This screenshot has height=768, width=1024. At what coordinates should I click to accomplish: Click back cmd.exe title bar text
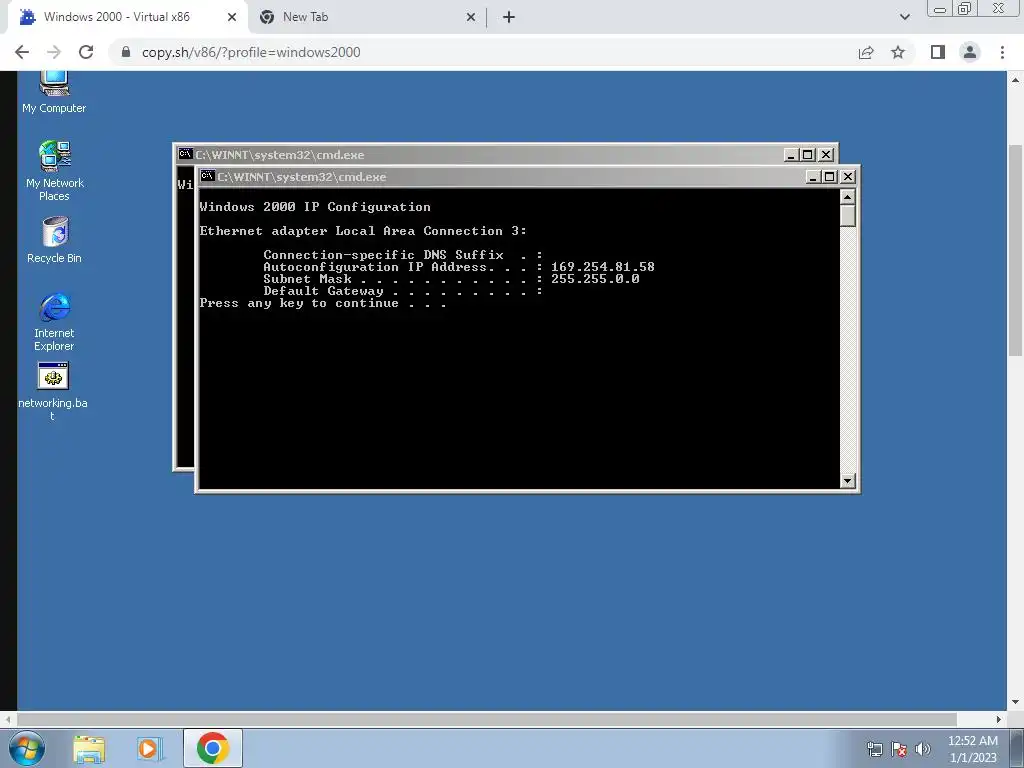280,155
